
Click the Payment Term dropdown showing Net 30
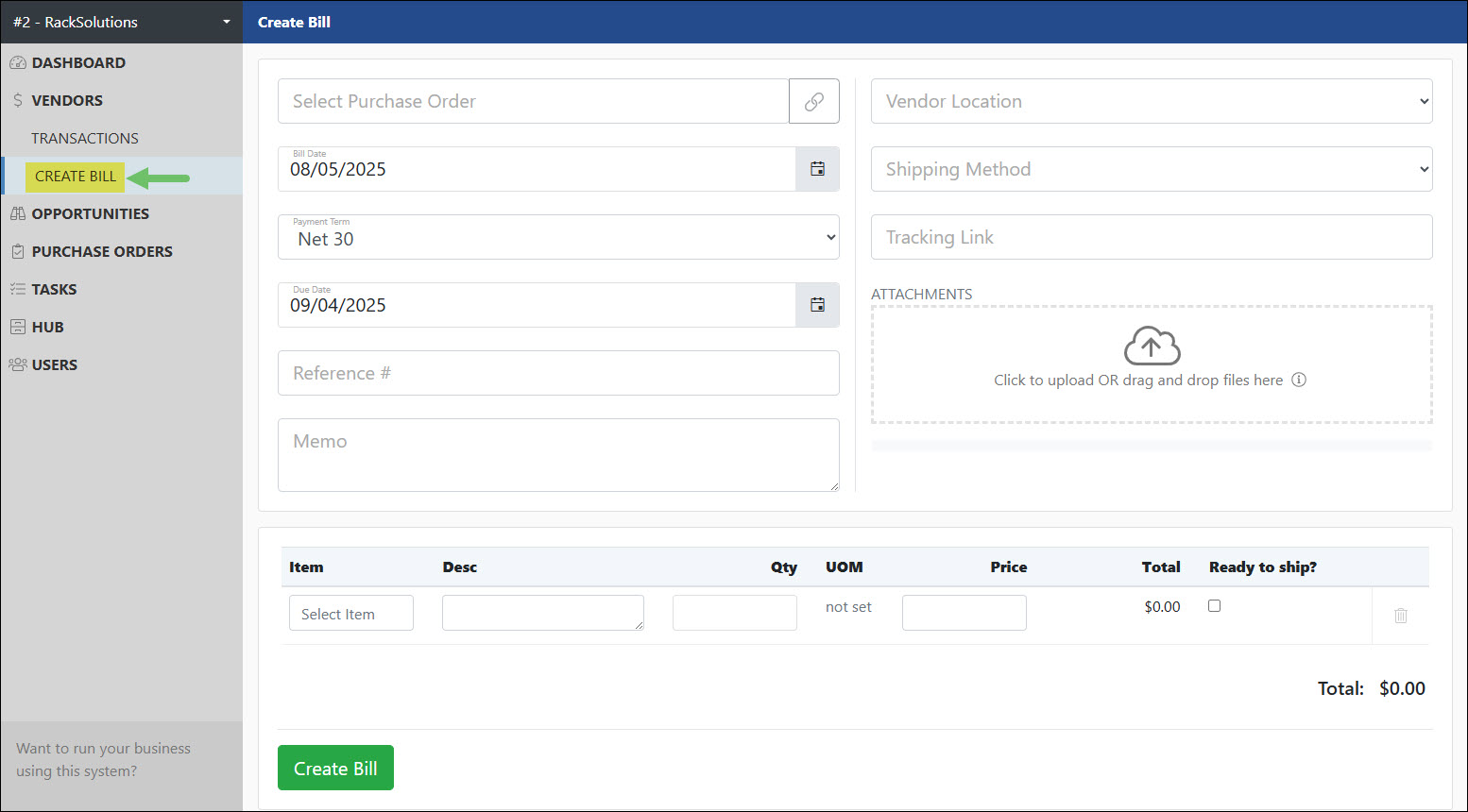[x=557, y=237]
